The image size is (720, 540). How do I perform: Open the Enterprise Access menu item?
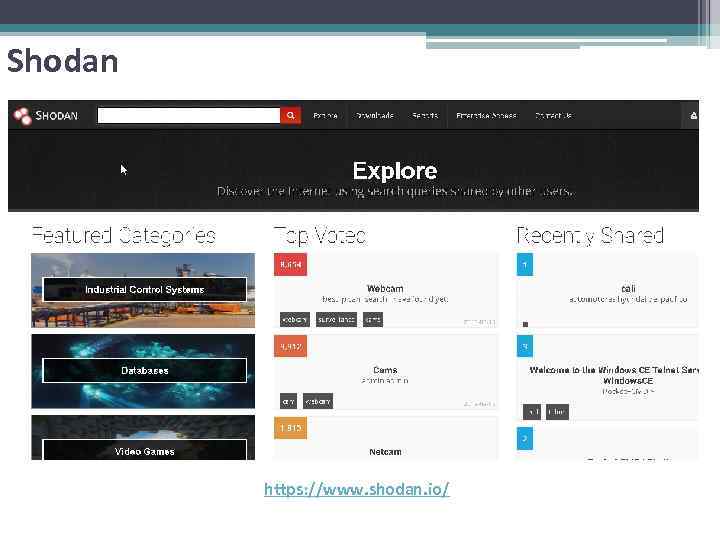click(x=486, y=116)
